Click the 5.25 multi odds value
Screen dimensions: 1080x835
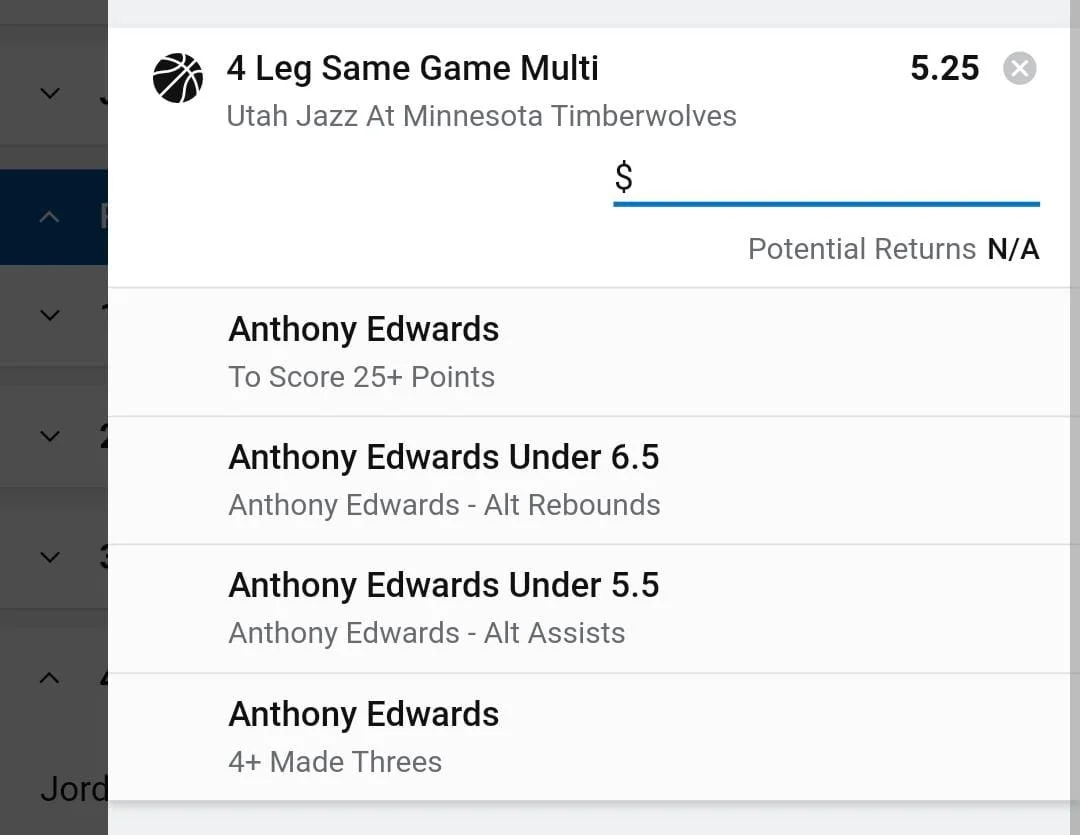click(x=944, y=68)
